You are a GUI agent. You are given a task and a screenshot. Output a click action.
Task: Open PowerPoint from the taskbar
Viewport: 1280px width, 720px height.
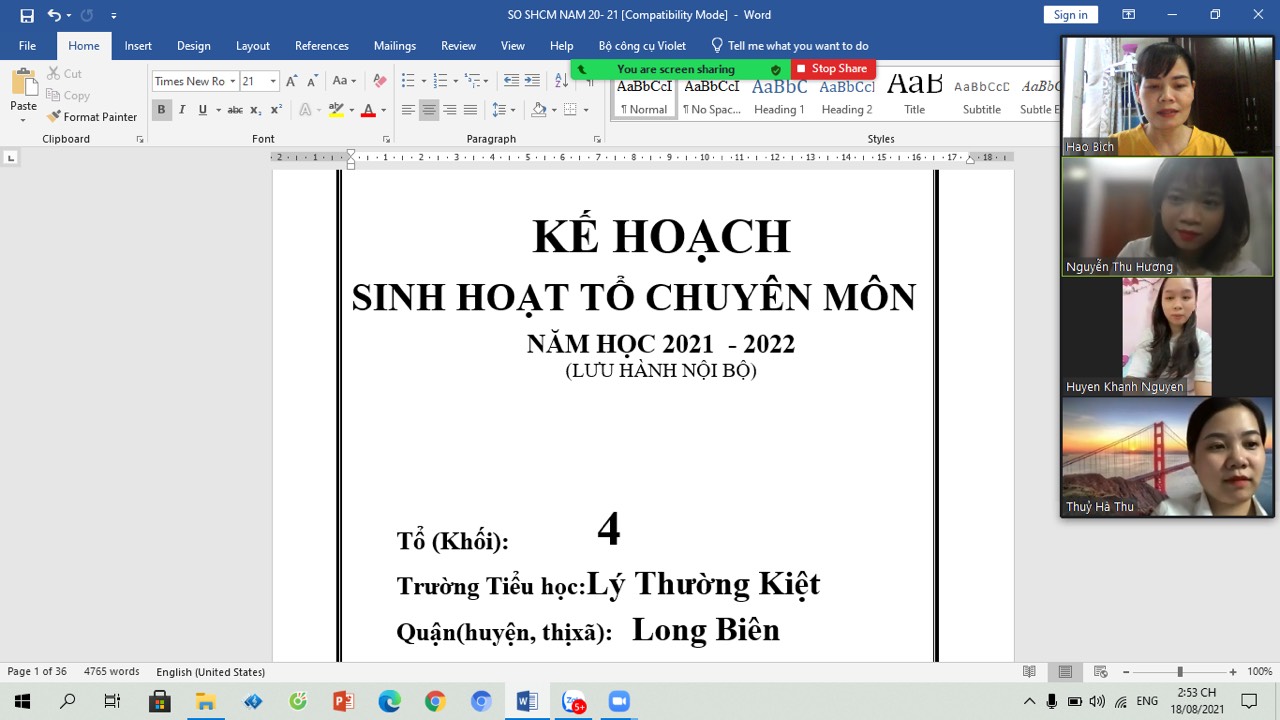pos(343,702)
